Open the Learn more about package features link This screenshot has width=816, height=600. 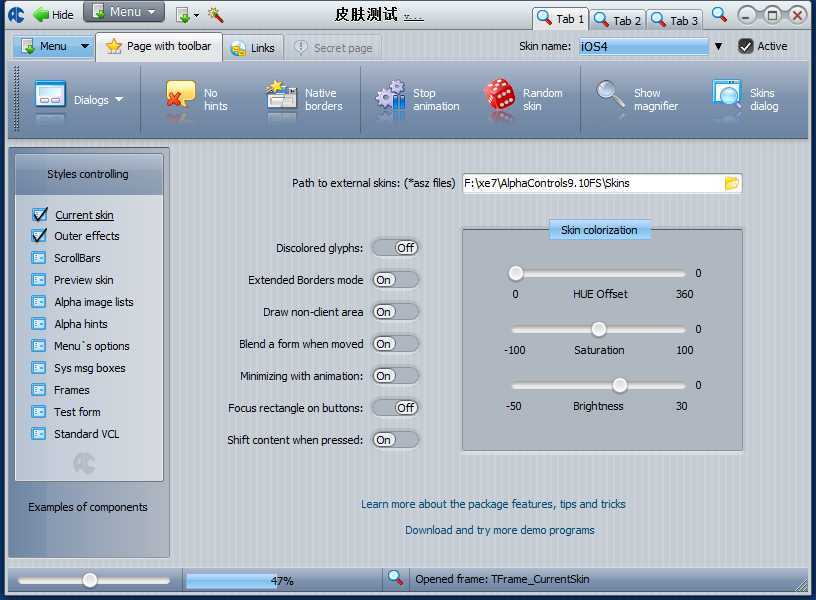(493, 504)
